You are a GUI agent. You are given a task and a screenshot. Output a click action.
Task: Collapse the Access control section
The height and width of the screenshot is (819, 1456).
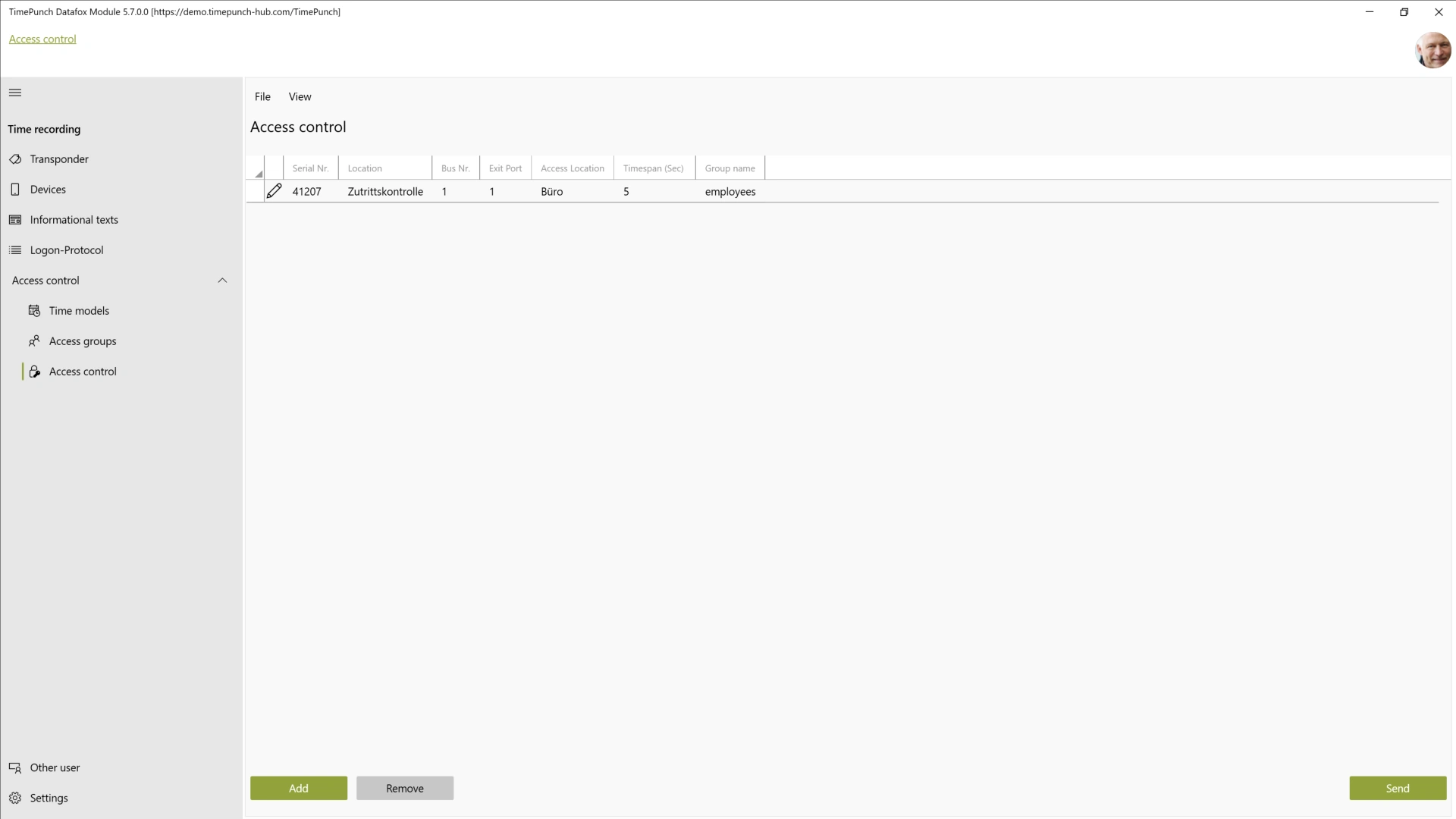(x=222, y=280)
